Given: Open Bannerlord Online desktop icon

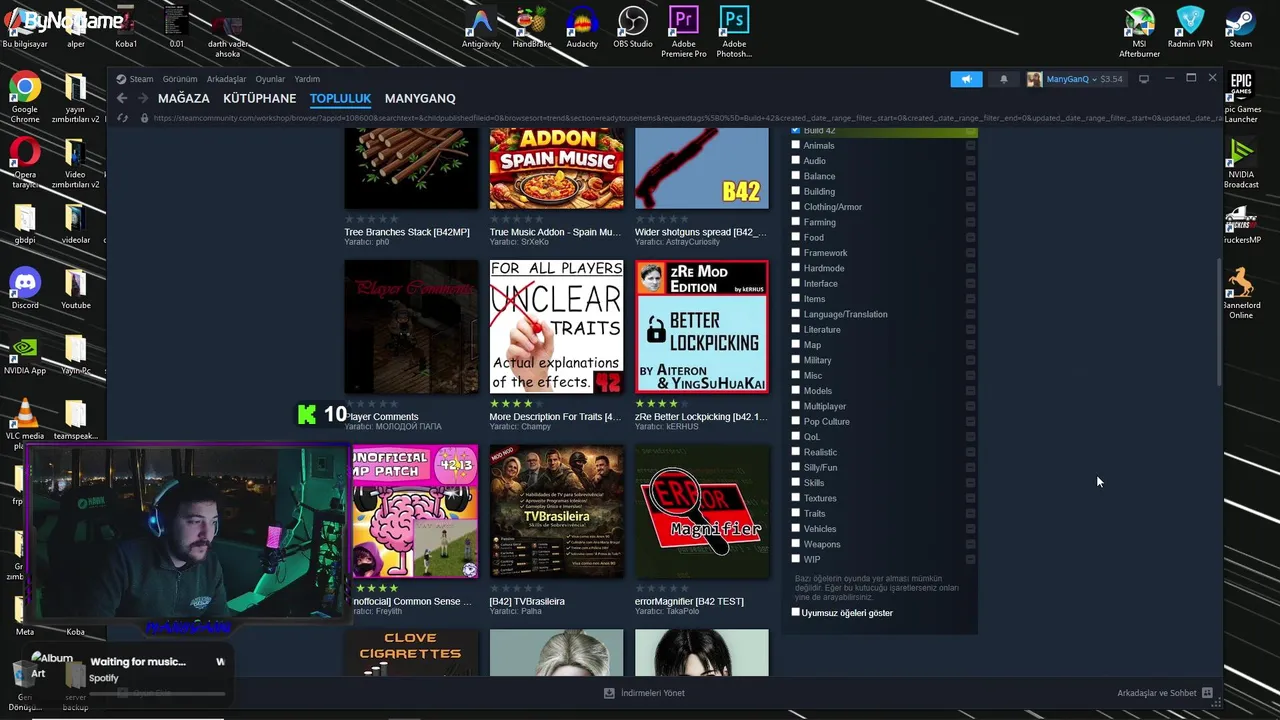Looking at the screenshot, I should click(x=1241, y=293).
